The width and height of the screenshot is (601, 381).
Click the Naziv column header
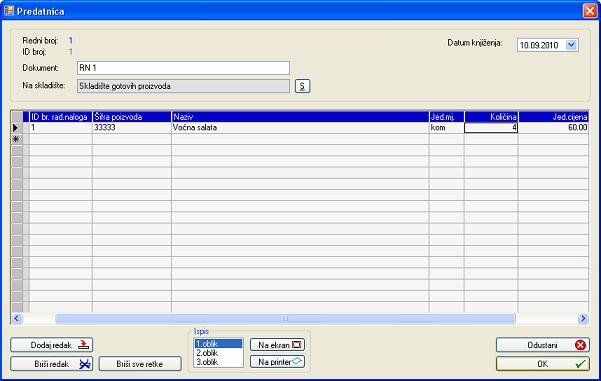coord(300,117)
